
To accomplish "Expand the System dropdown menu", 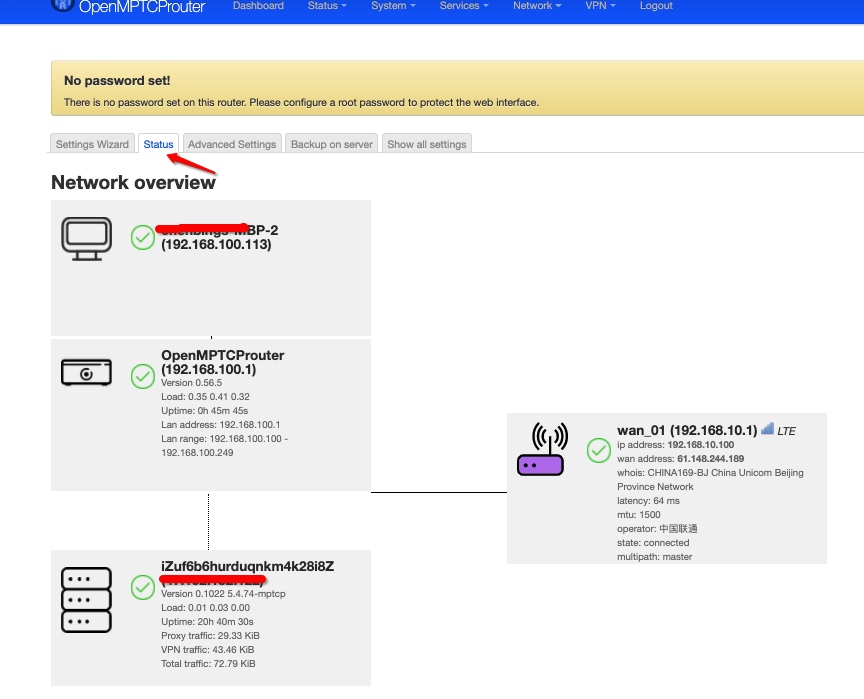I will (393, 6).
